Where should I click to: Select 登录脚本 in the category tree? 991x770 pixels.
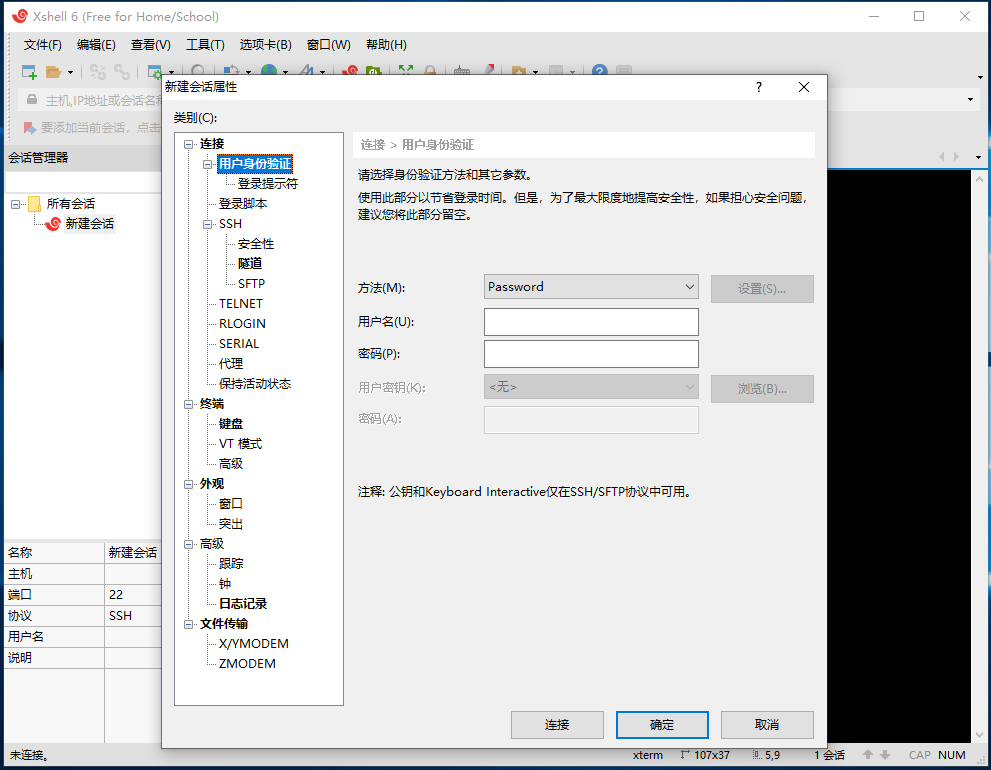(243, 204)
